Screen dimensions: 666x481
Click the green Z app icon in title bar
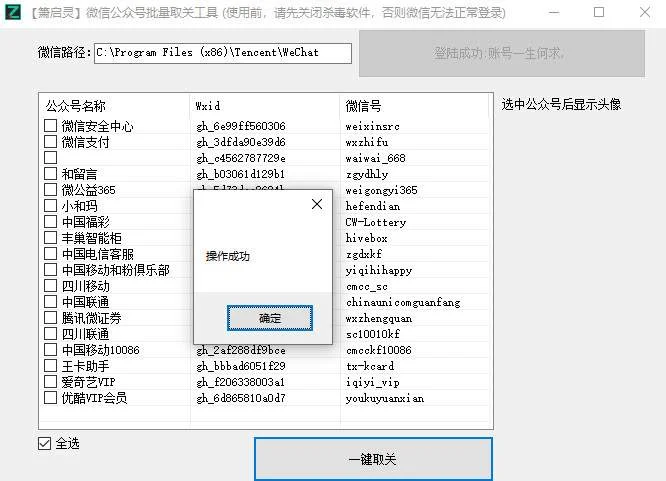click(13, 12)
